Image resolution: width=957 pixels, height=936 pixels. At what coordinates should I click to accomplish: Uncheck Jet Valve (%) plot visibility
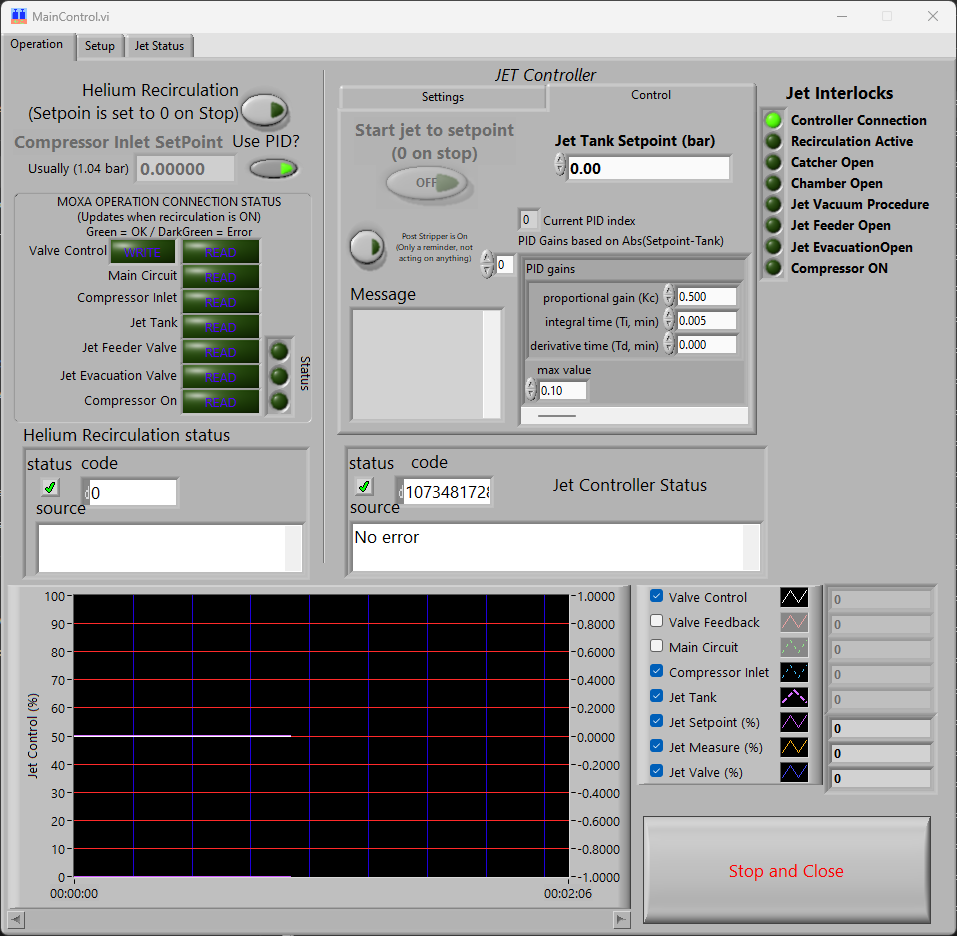tap(657, 771)
